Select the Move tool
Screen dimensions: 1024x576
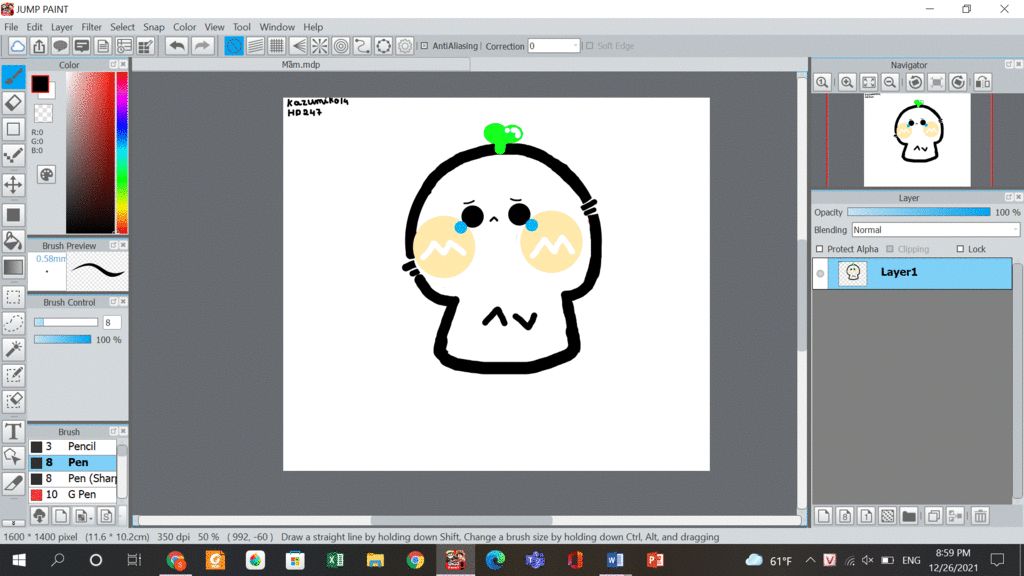(x=13, y=185)
